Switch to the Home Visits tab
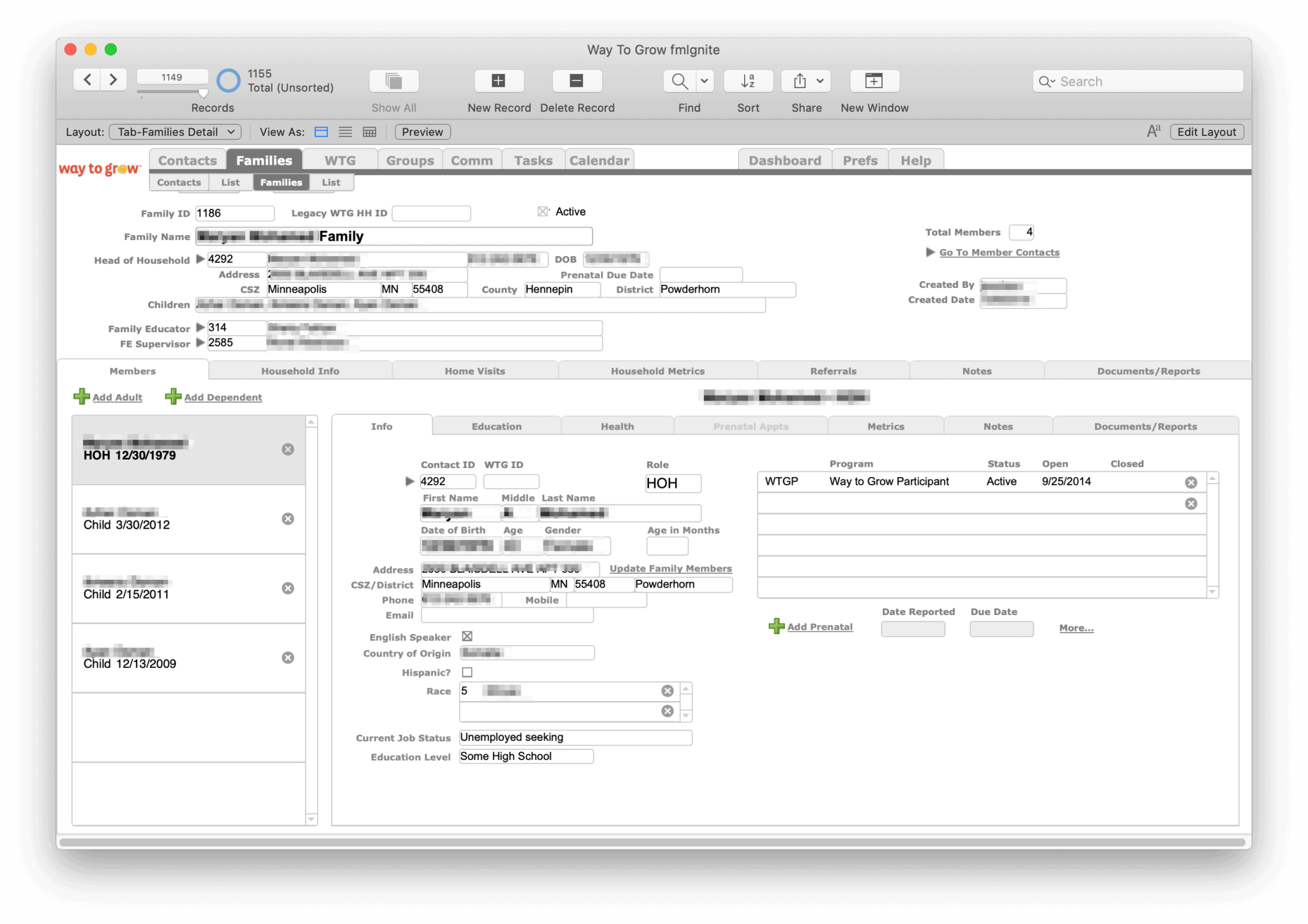The image size is (1308, 924). pos(475,371)
